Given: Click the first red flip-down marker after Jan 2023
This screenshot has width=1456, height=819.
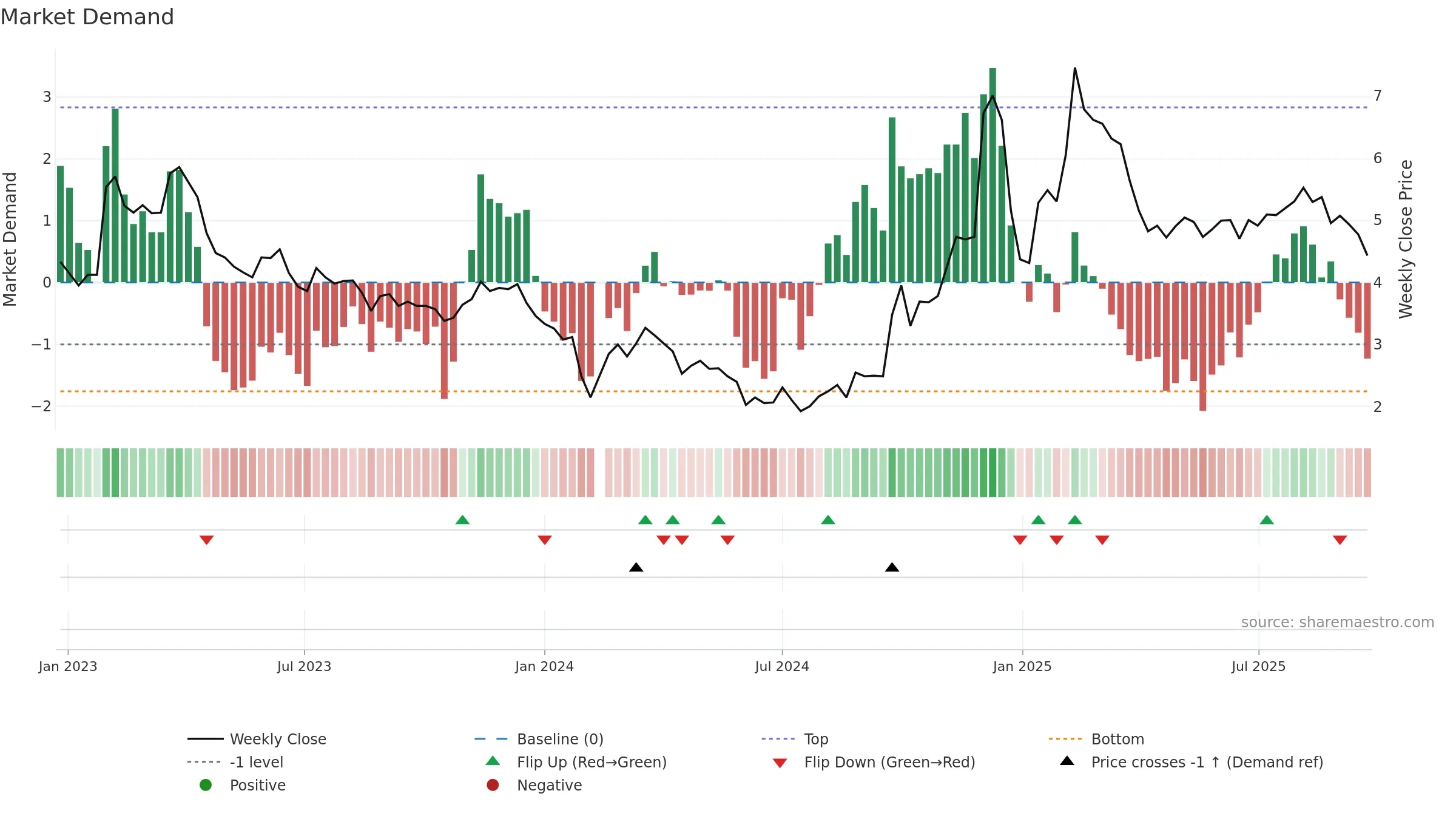Looking at the screenshot, I should tap(206, 540).
